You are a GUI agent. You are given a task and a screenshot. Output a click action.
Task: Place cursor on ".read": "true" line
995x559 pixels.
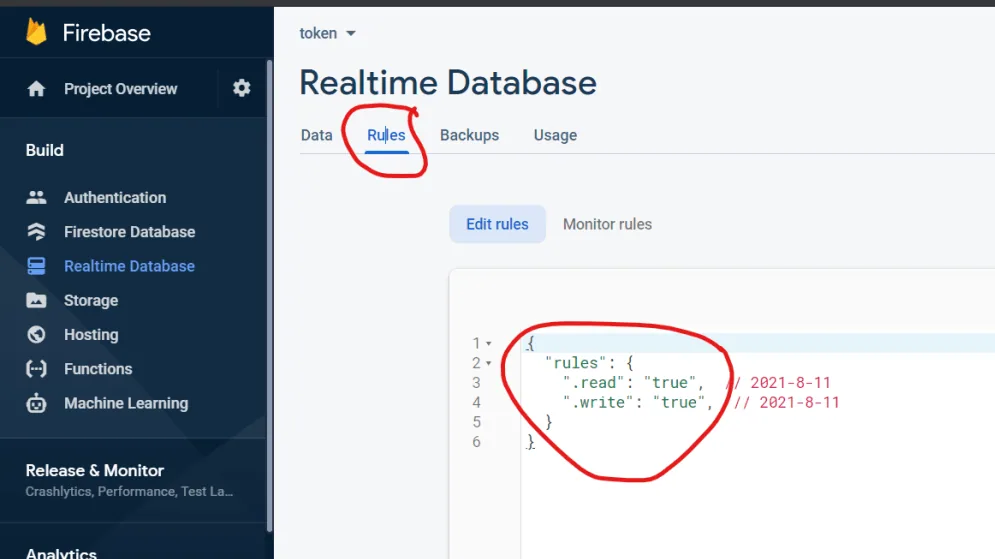click(x=633, y=383)
